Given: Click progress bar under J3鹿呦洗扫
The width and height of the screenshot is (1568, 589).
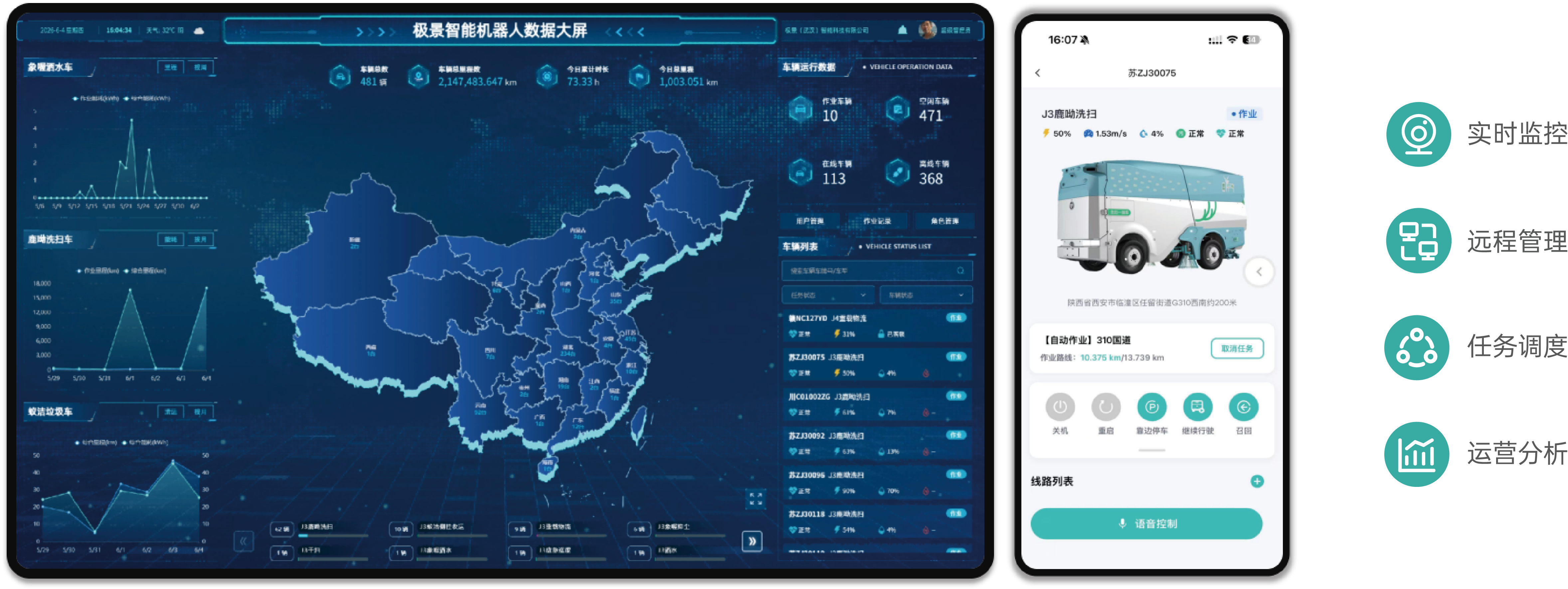Looking at the screenshot, I should [334, 535].
